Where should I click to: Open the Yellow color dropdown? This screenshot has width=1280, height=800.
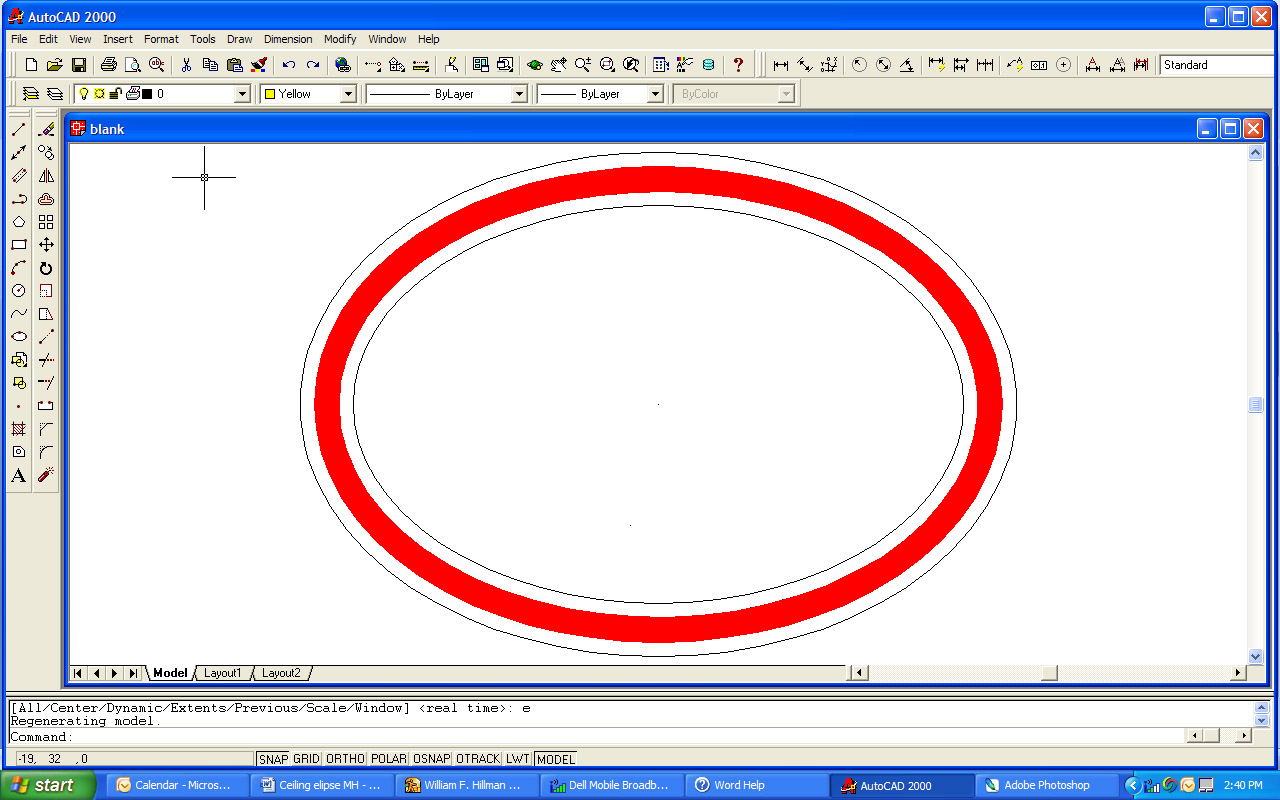click(348, 94)
